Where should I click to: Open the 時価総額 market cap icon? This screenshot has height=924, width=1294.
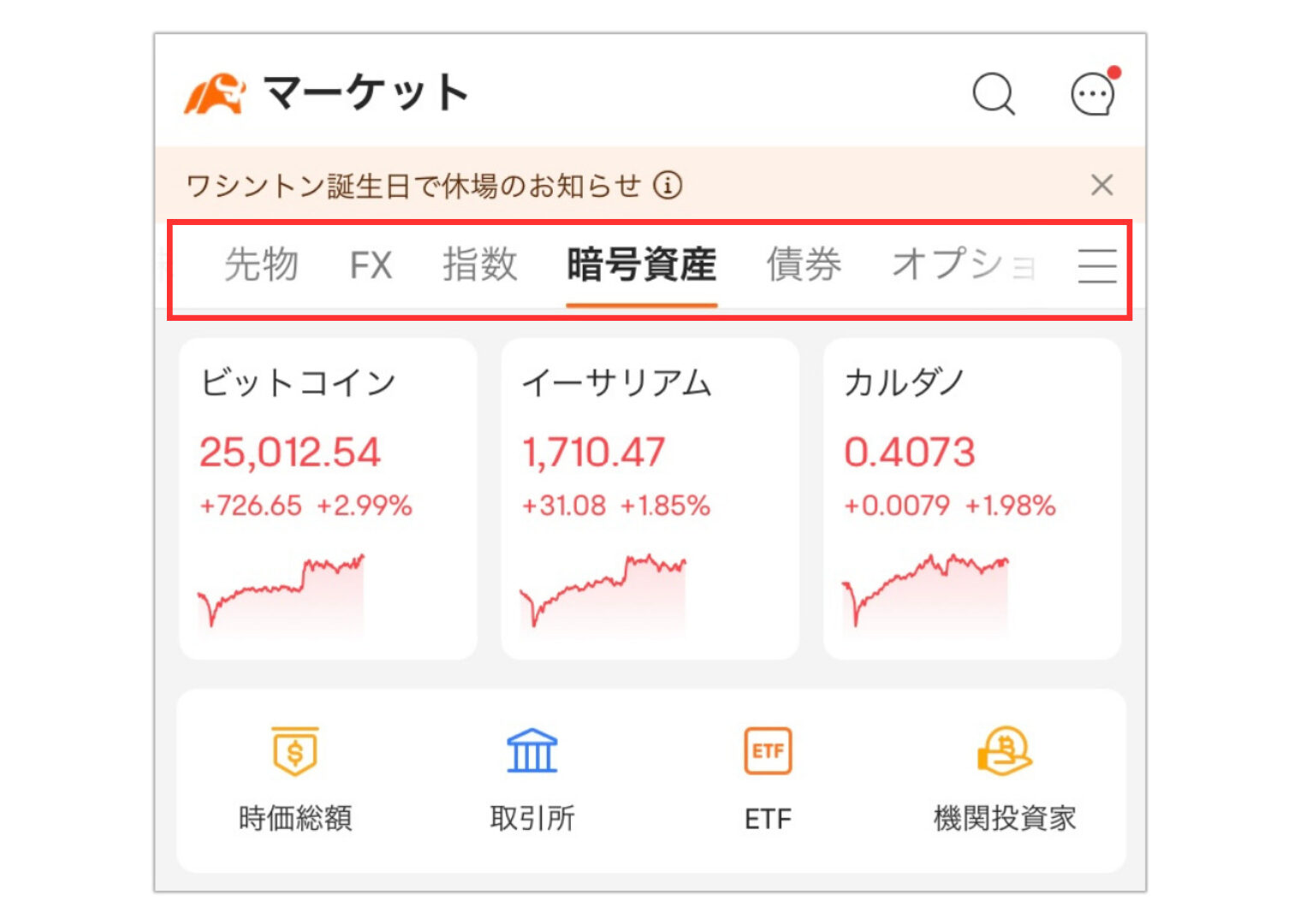294,751
